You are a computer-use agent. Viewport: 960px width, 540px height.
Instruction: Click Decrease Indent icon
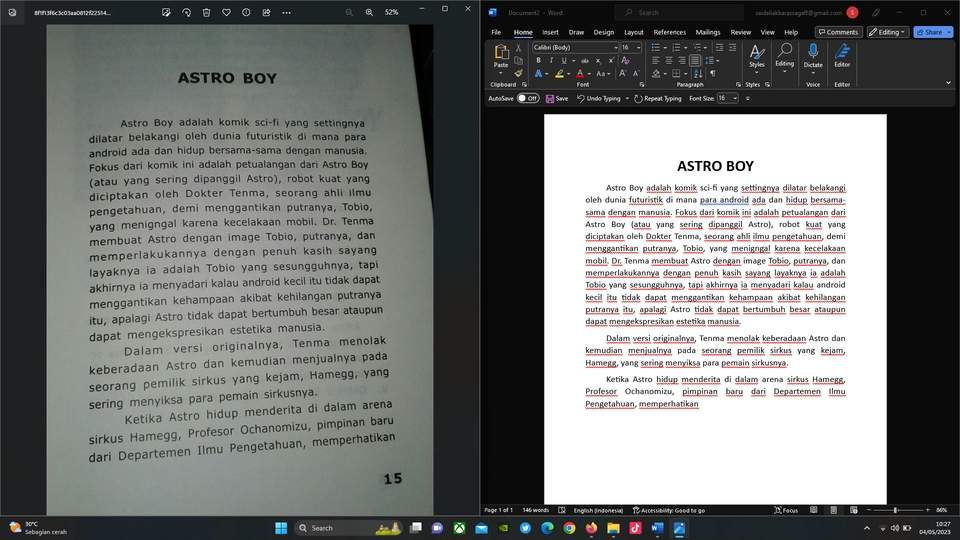pos(719,47)
